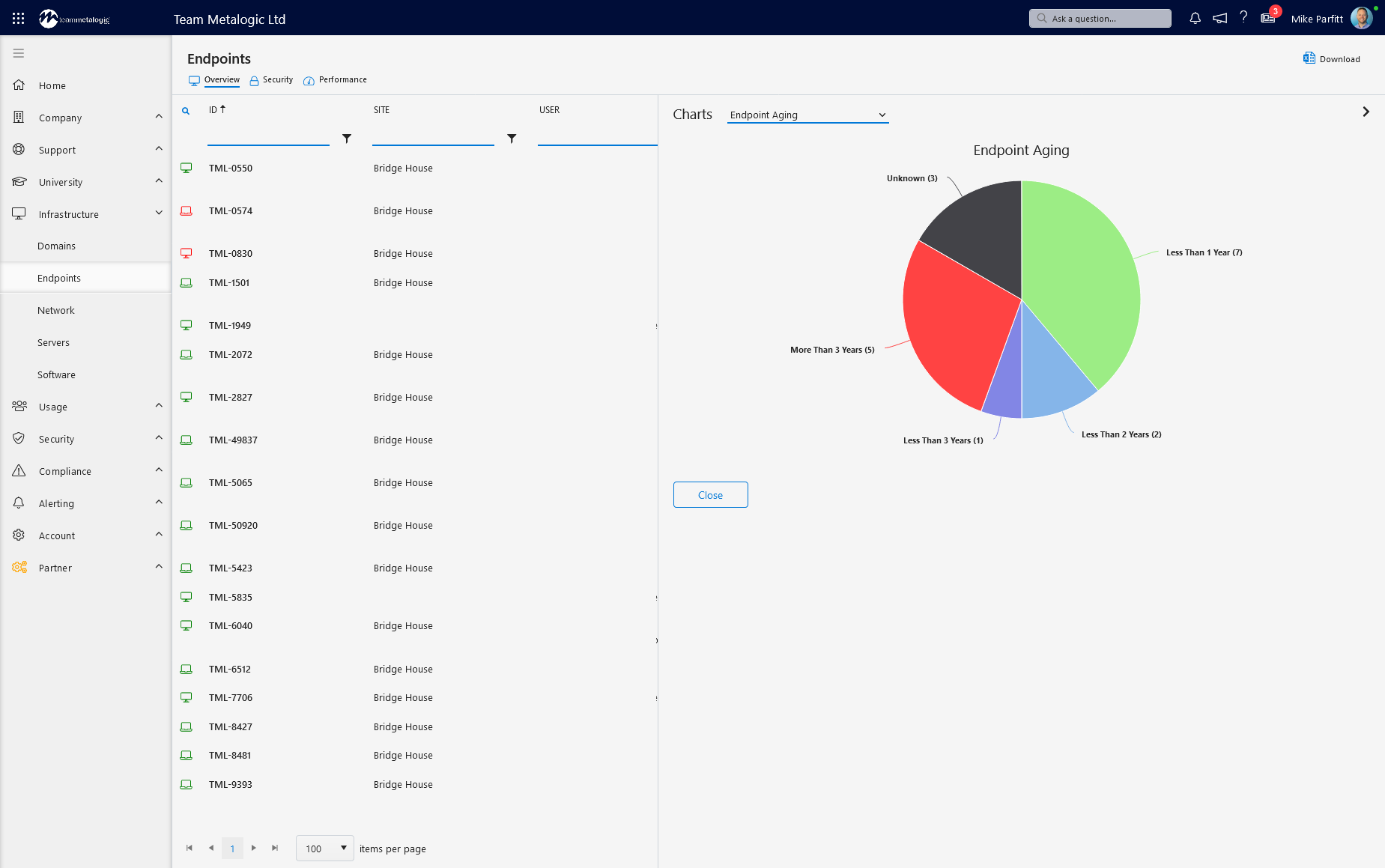1385x868 pixels.
Task: Click the search magnifier in grid header
Action: [186, 111]
